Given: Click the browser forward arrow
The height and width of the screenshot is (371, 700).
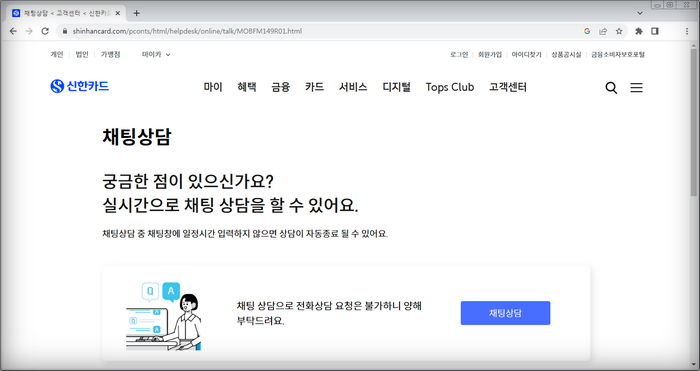Looking at the screenshot, I should click(29, 31).
